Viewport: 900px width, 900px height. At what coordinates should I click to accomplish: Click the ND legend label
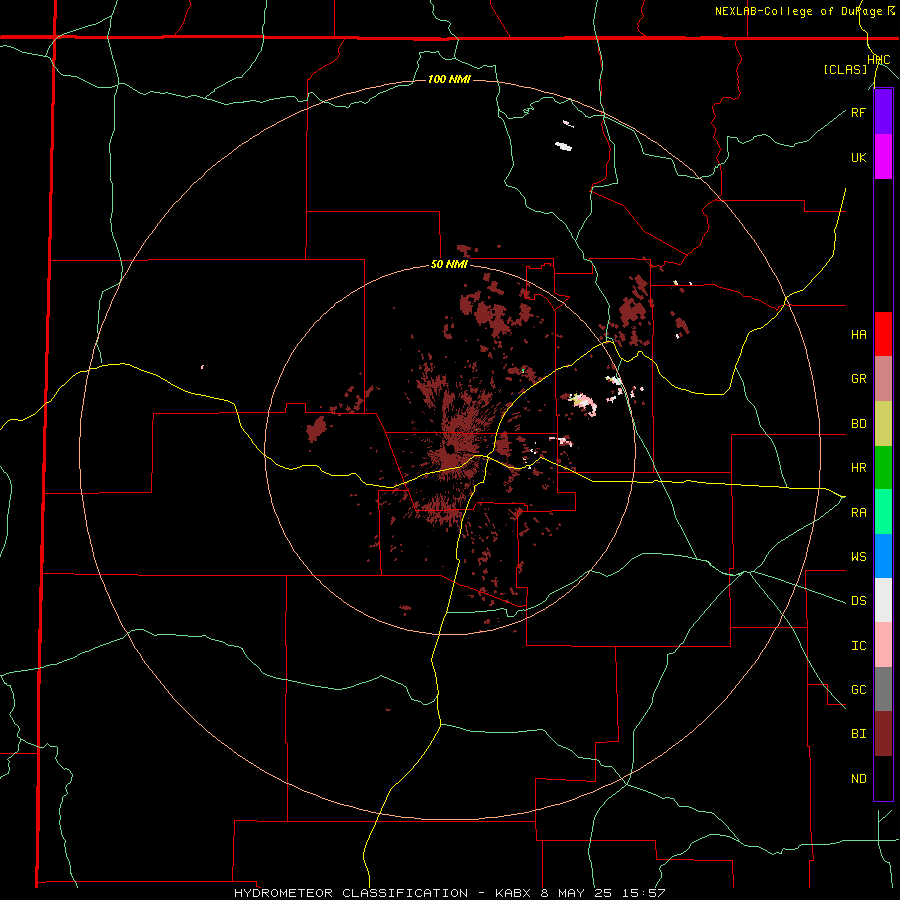858,779
